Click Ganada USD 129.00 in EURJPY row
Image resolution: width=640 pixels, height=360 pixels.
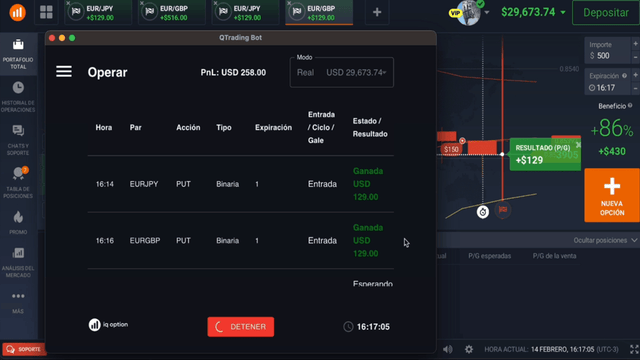[368, 184]
